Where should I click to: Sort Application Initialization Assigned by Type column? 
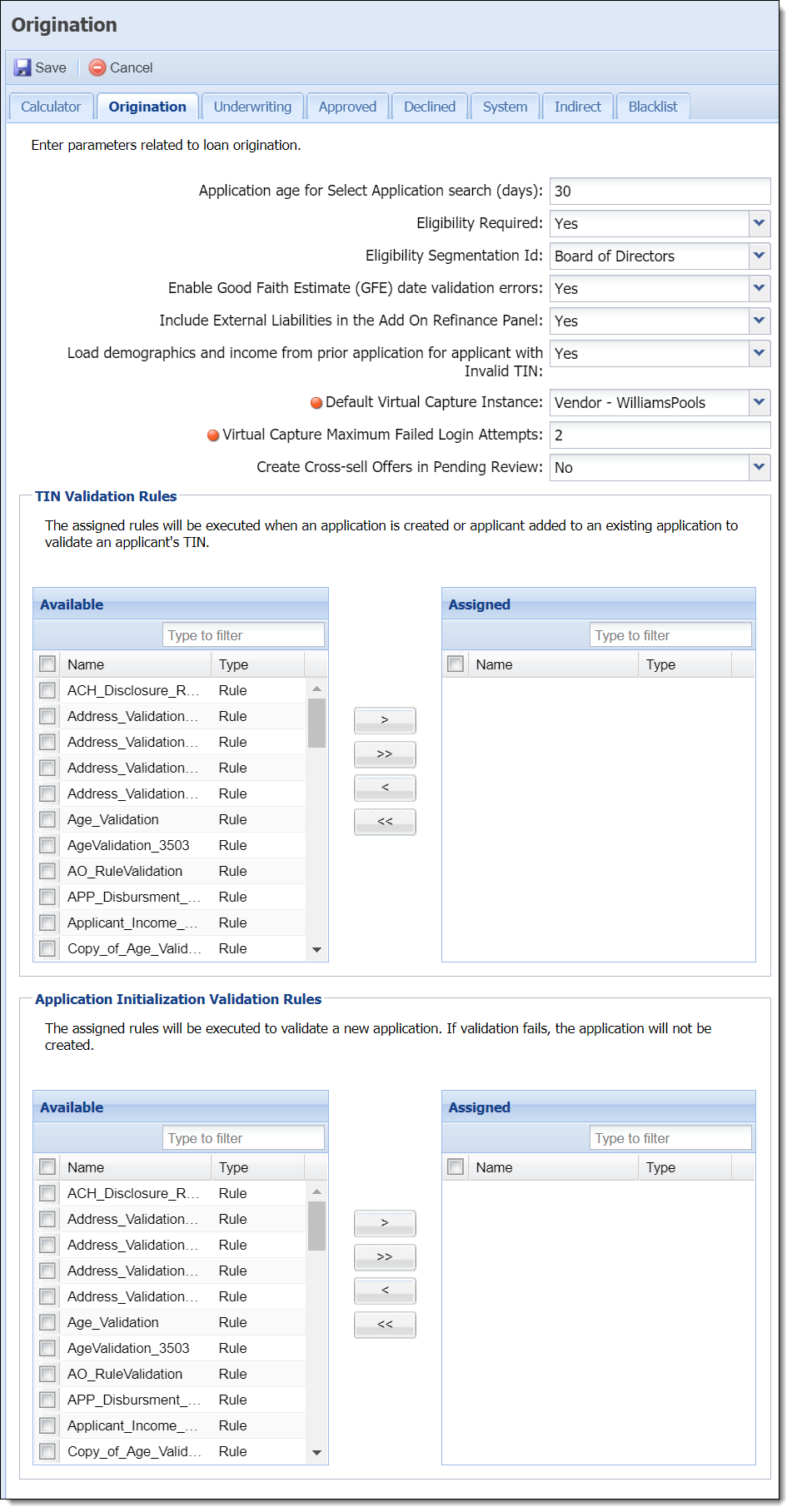click(685, 1167)
